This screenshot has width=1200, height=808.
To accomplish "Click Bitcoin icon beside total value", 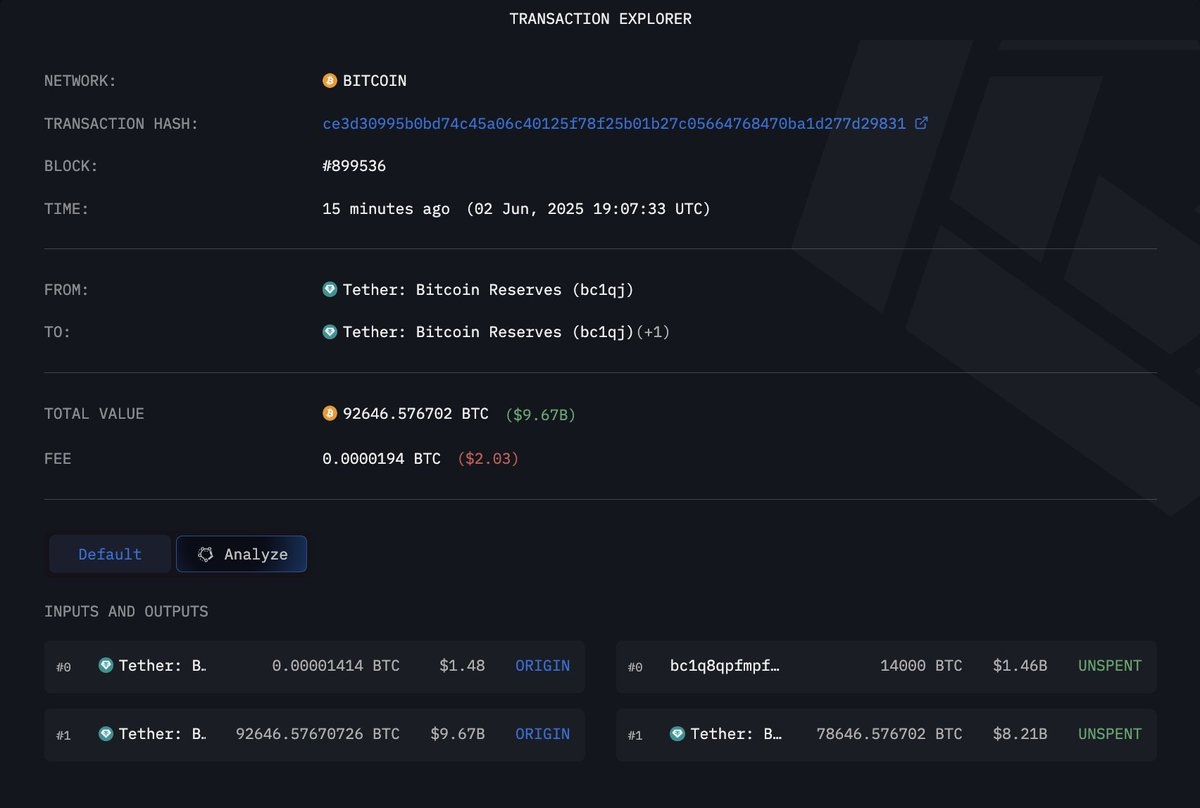I will (330, 413).
